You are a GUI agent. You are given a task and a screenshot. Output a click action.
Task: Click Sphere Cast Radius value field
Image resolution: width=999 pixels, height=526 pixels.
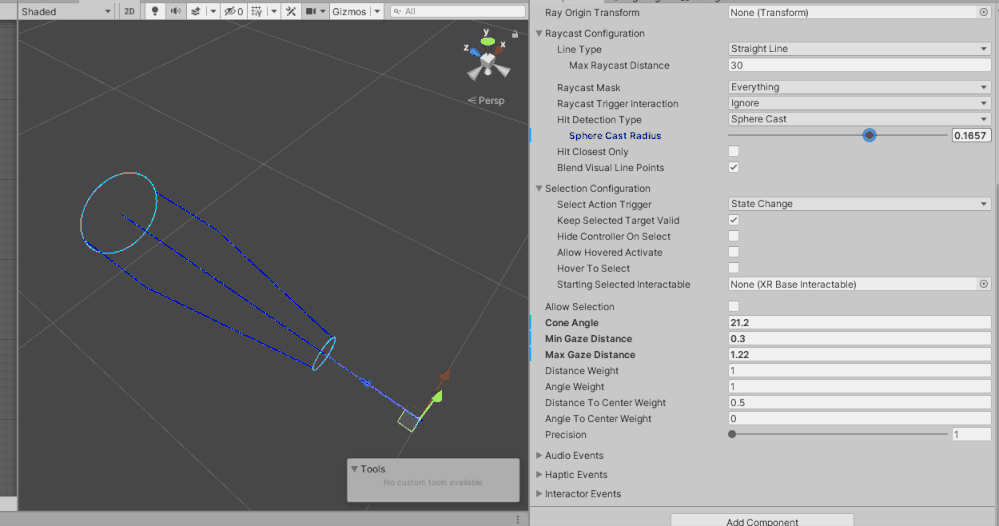[971, 135]
